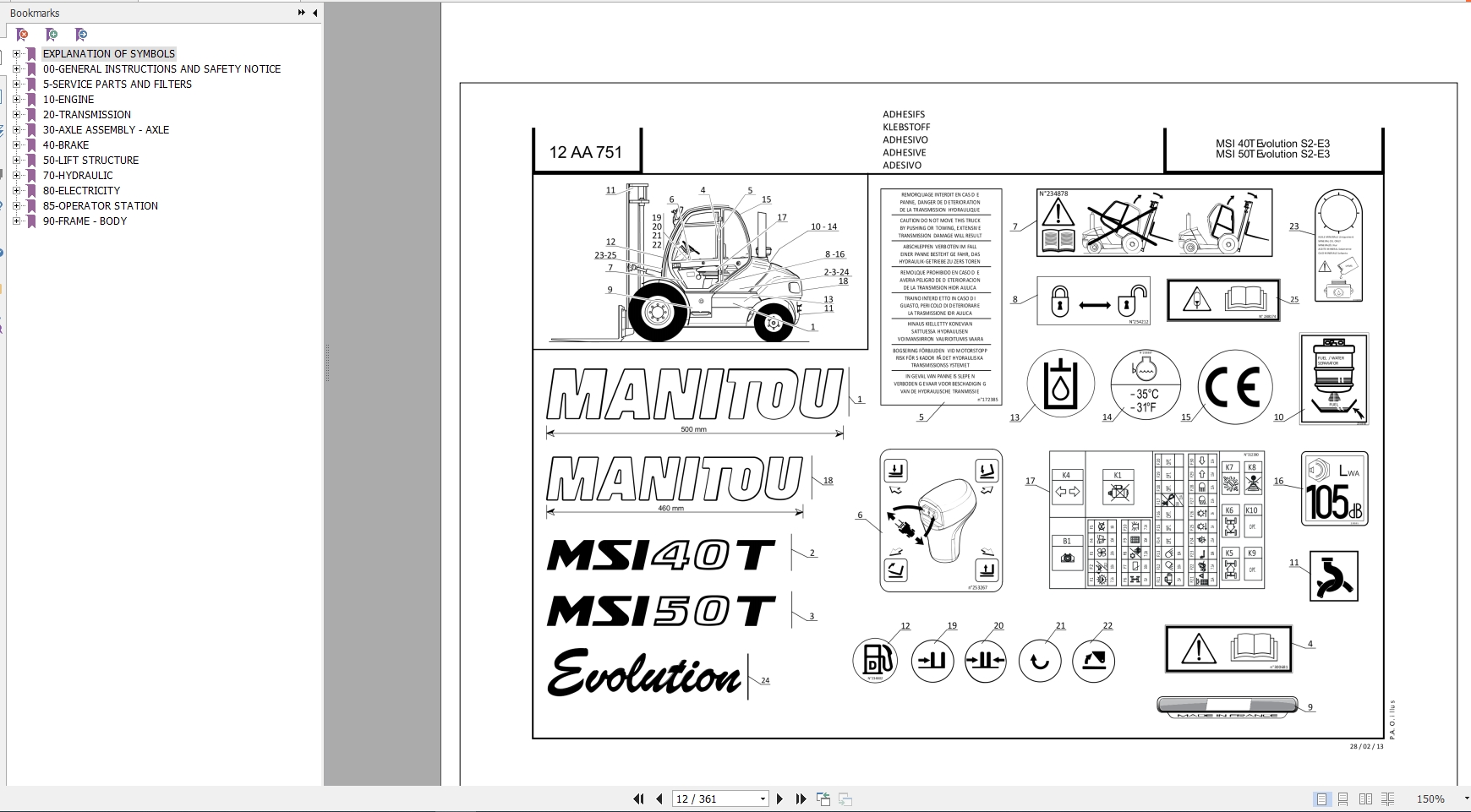Expand the 70-HYDRAULIC bookmark node
Viewport: 1471px width, 812px height.
16,175
